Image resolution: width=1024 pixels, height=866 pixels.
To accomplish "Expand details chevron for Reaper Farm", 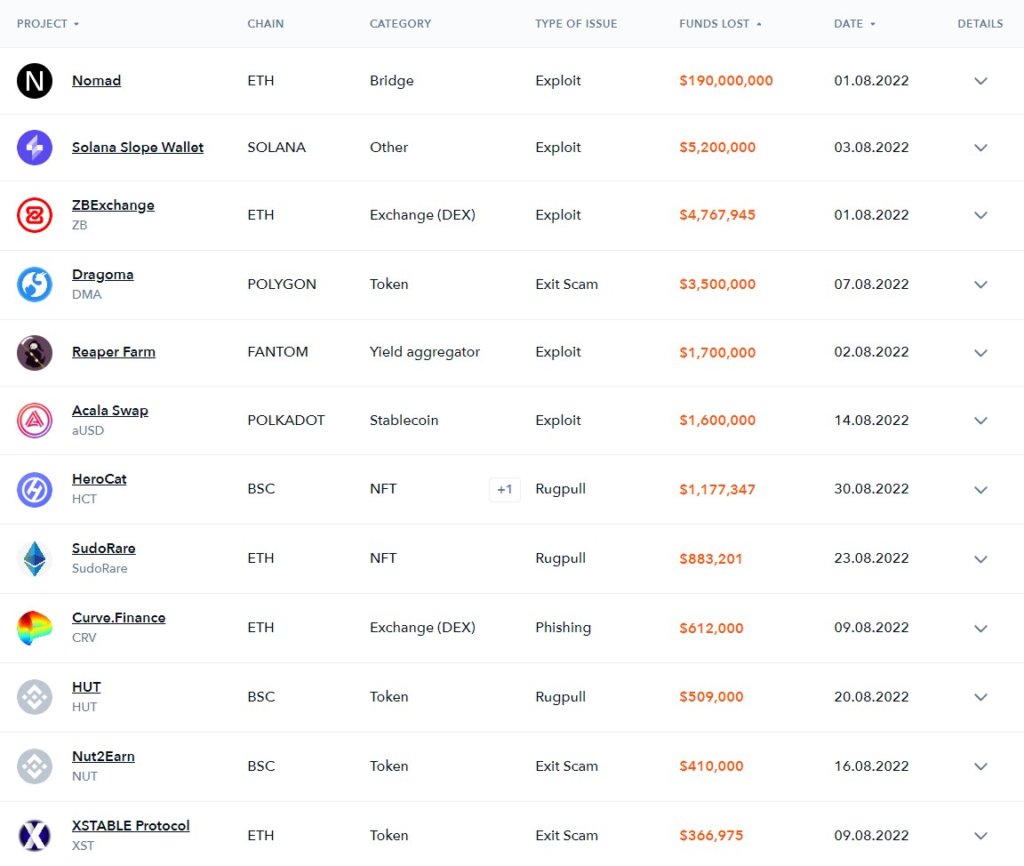I will pos(980,353).
